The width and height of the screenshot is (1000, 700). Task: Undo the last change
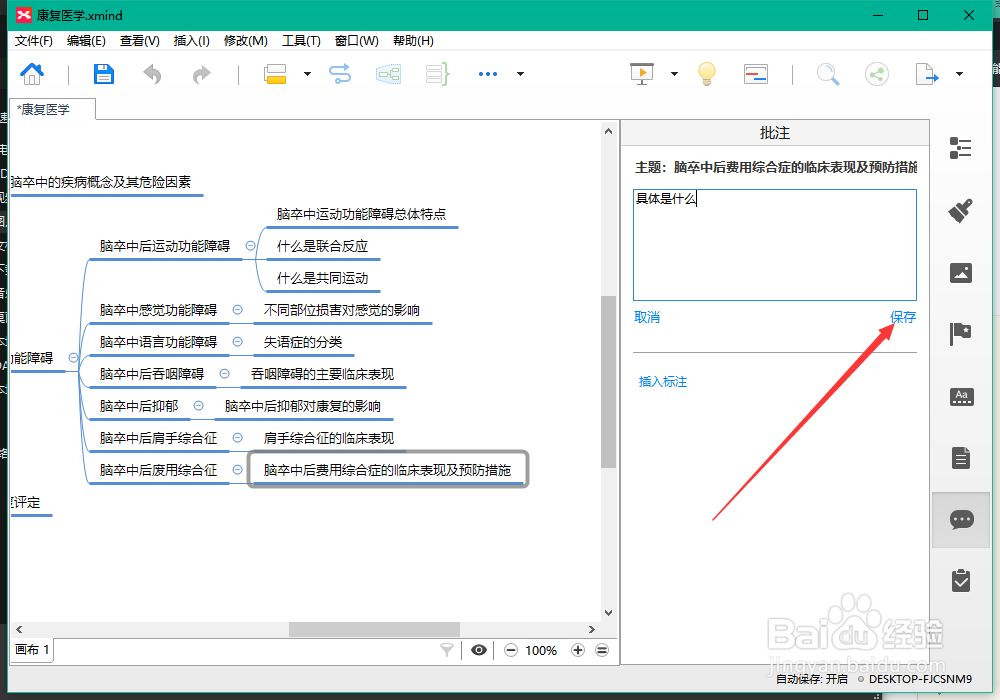click(x=151, y=73)
